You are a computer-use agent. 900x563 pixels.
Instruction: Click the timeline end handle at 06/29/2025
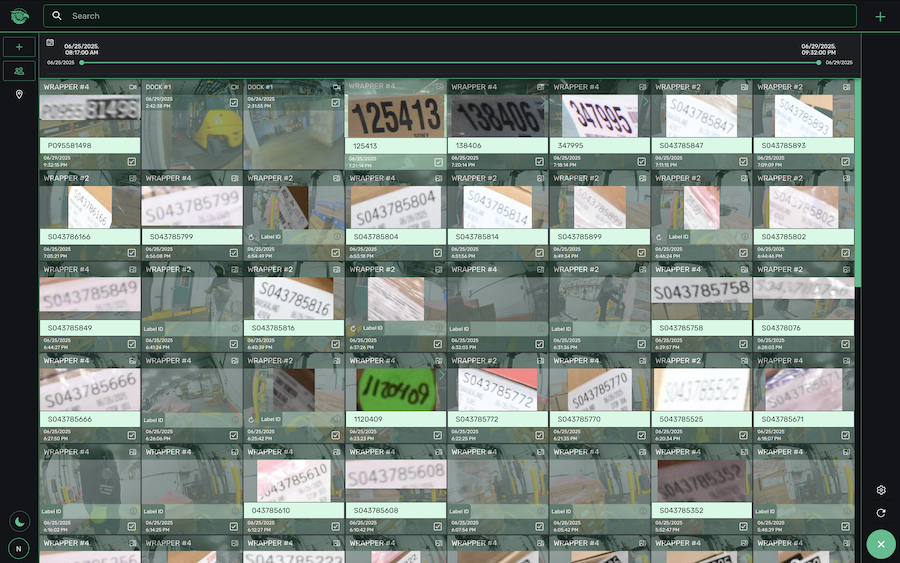pos(818,63)
